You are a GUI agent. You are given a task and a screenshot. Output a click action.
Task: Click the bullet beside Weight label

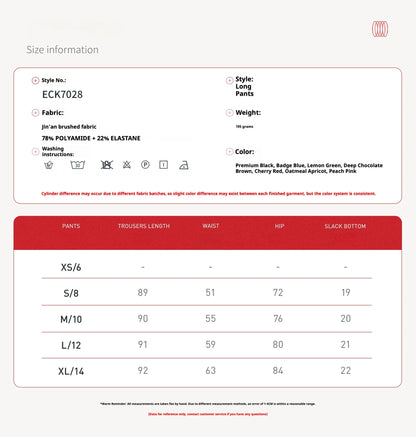tap(229, 113)
